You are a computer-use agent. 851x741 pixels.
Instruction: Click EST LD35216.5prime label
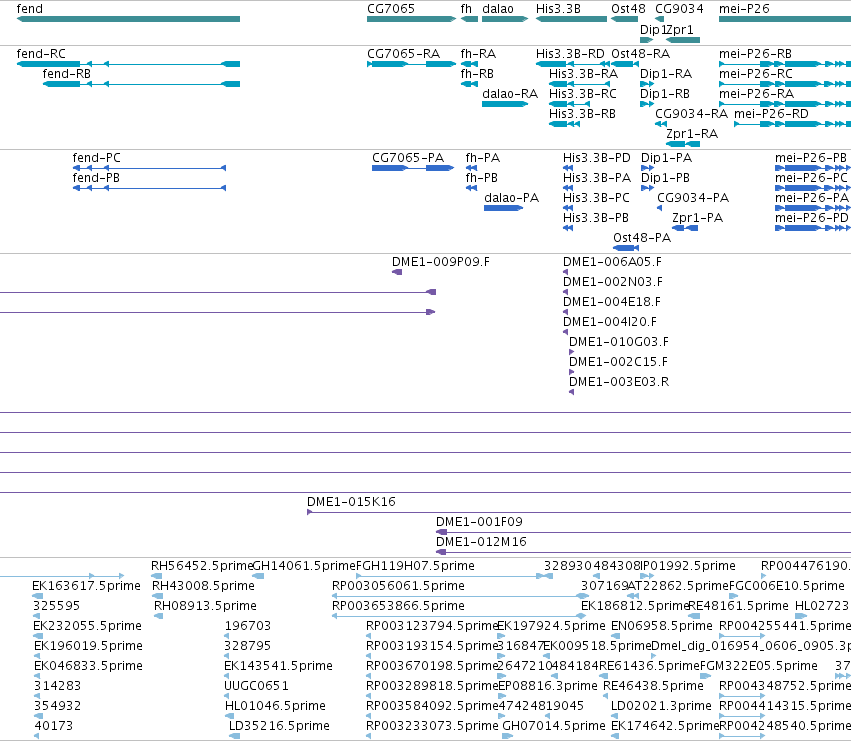pos(279,726)
